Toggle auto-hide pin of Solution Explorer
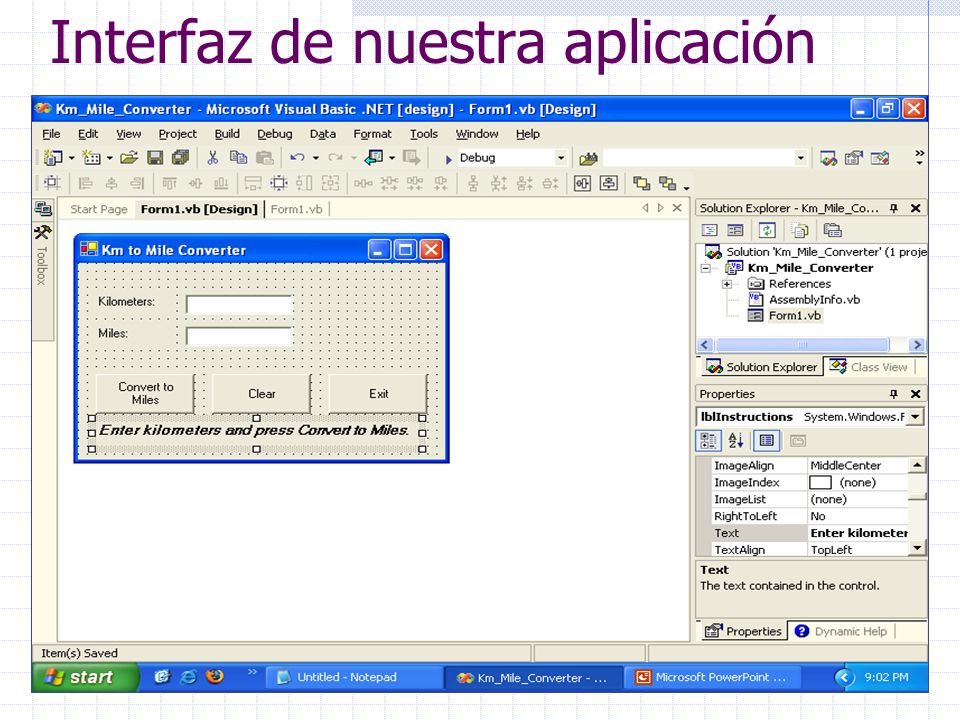The width and height of the screenshot is (960, 720). [894, 208]
